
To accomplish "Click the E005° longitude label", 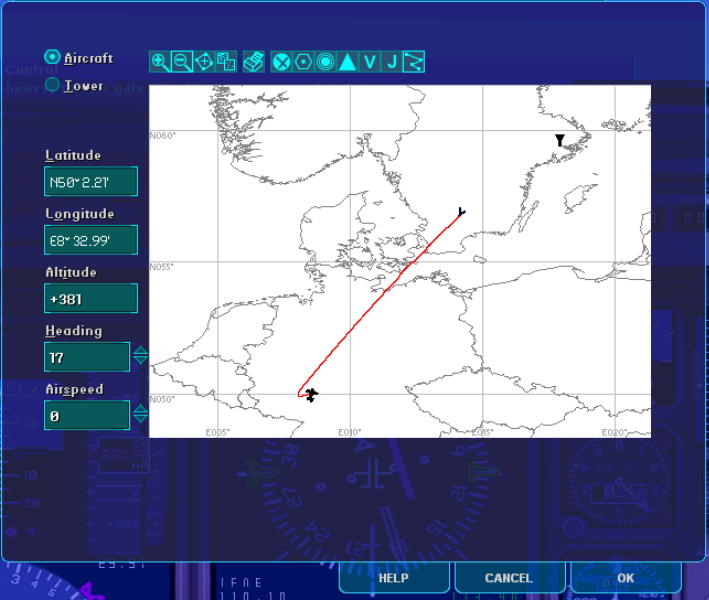I will coord(217,433).
